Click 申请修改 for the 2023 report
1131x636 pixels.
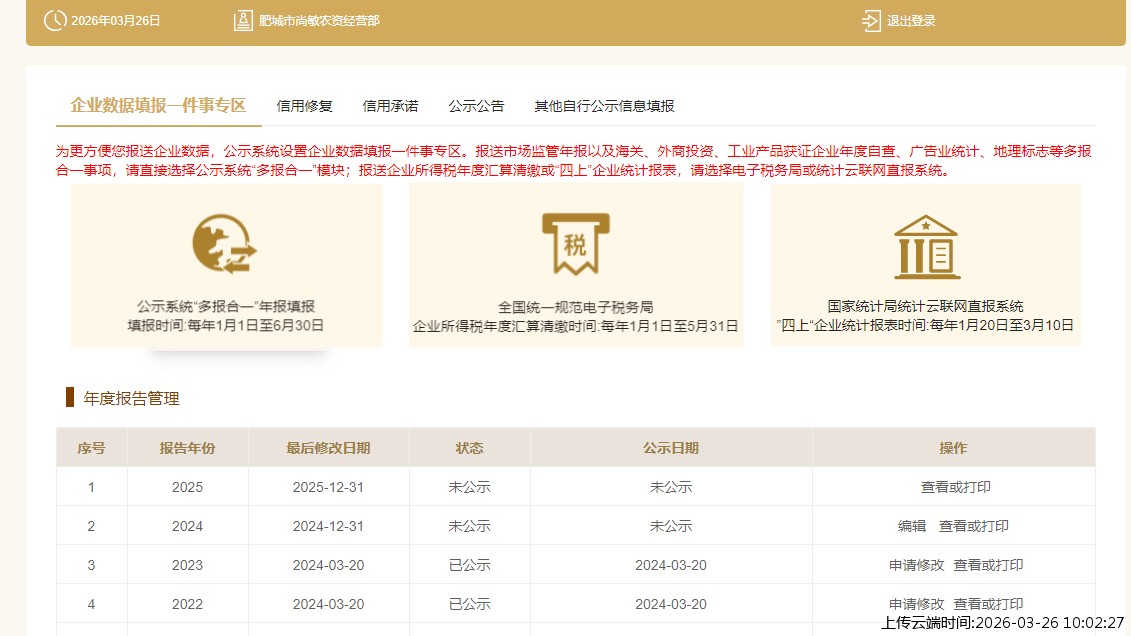click(x=916, y=565)
